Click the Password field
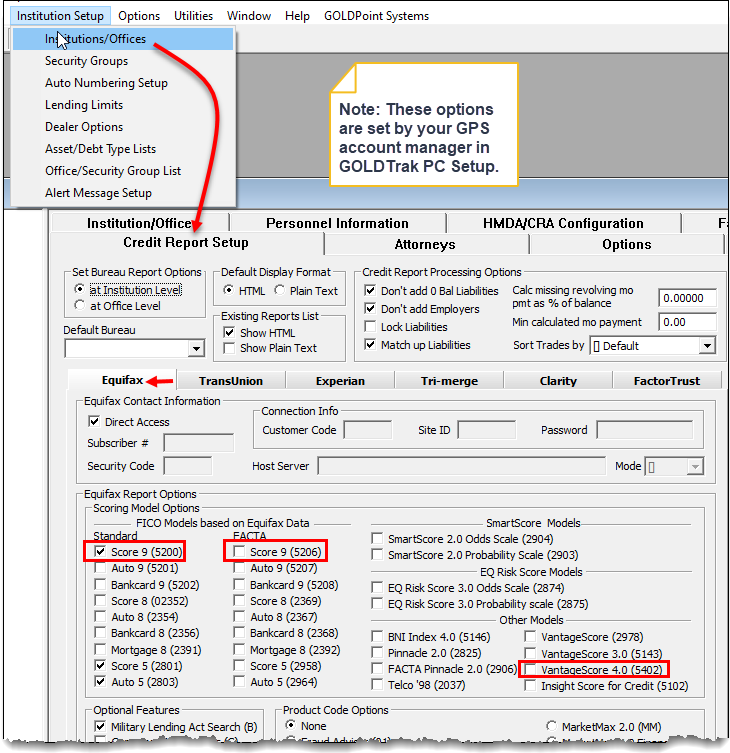 pos(645,430)
